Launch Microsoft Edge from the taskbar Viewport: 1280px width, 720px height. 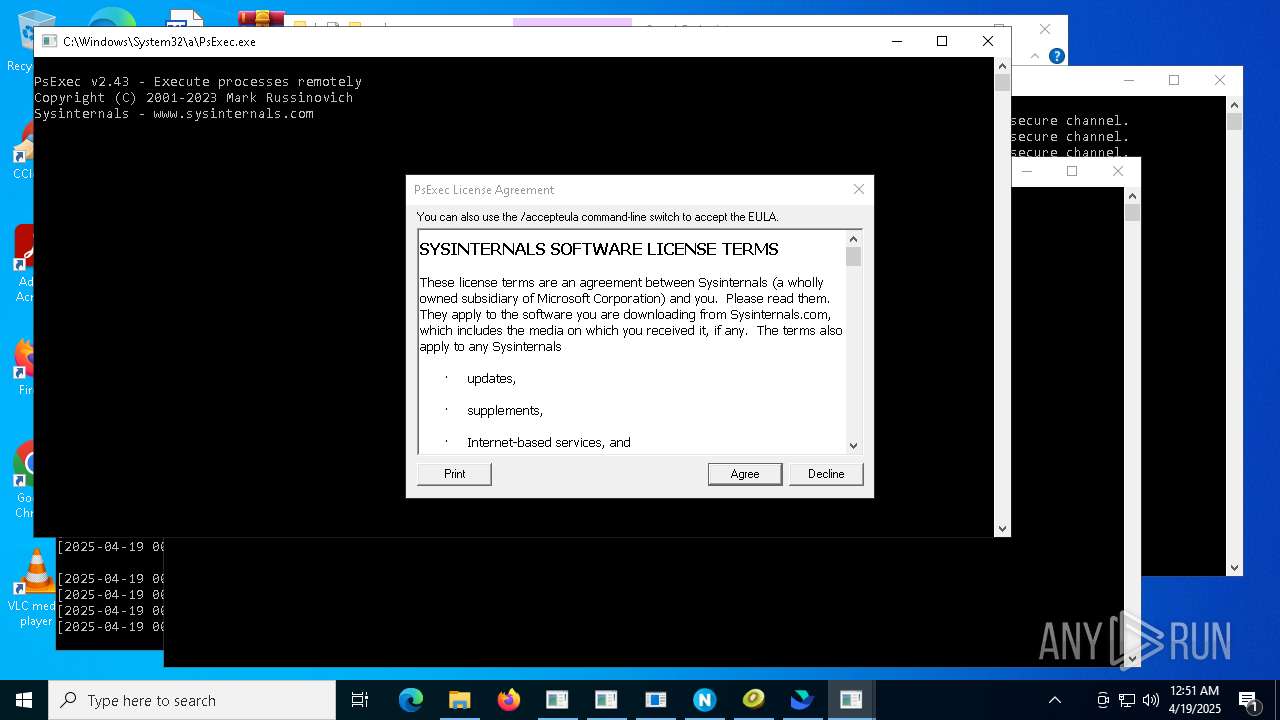tap(411, 700)
